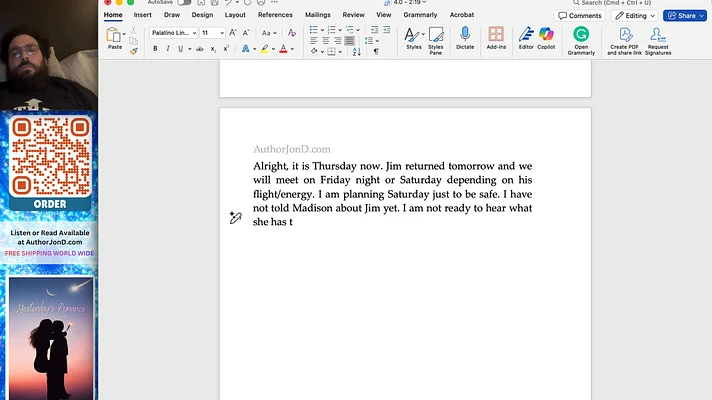Image resolution: width=712 pixels, height=400 pixels.
Task: Toggle the AutoSave switch
Action: [184, 2]
